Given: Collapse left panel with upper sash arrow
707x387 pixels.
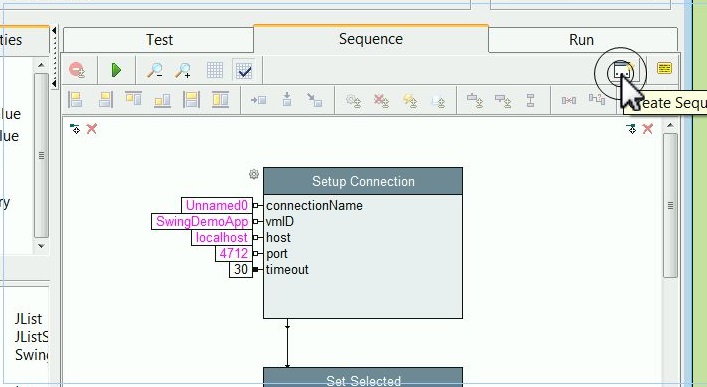Looking at the screenshot, I should click(55, 31).
